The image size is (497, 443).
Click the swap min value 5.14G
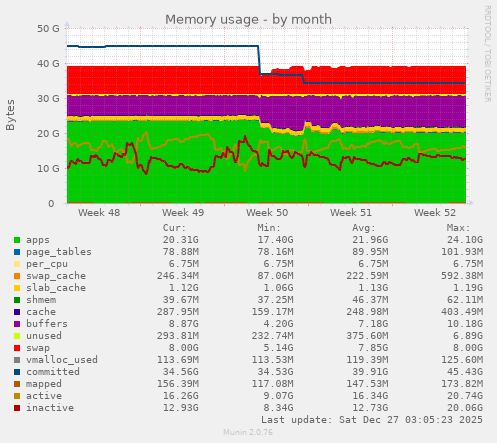(278, 348)
